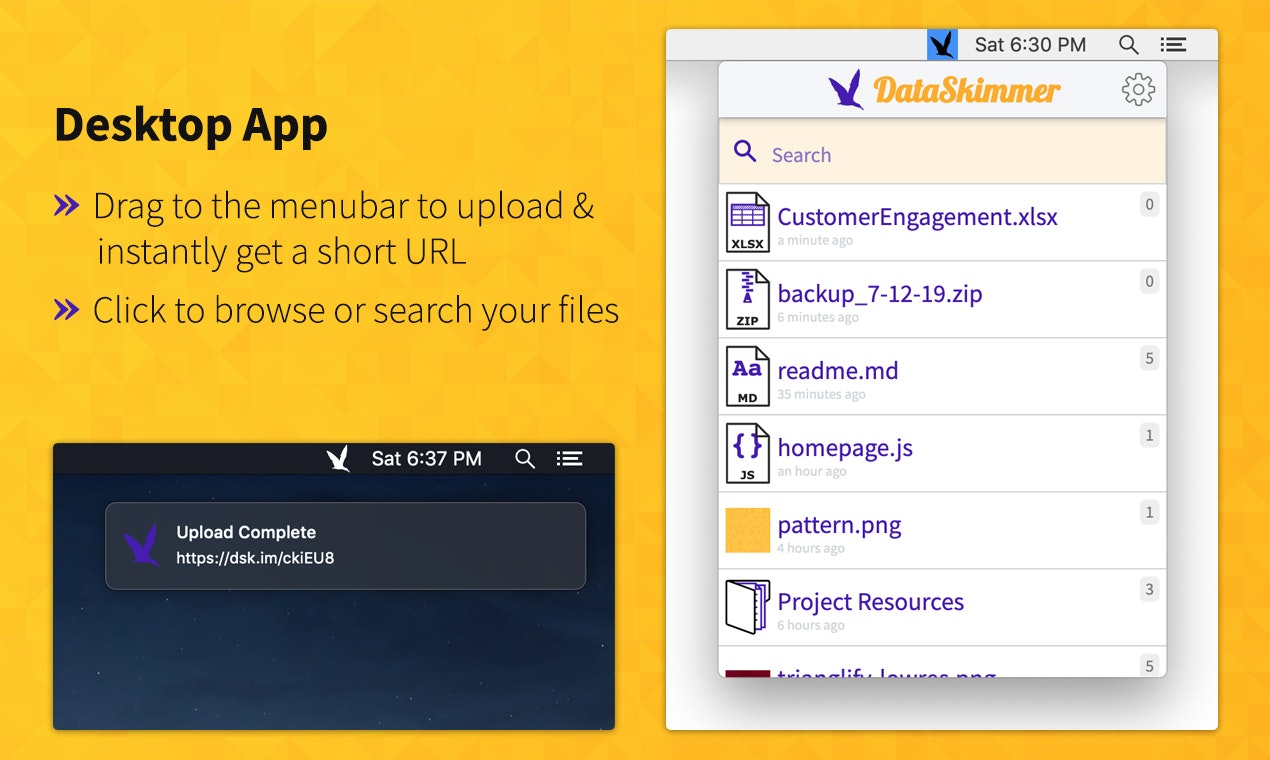Viewport: 1270px width, 760px height.
Task: Click '35 minutes ago' timestamp
Action: pyautogui.click(x=821, y=395)
